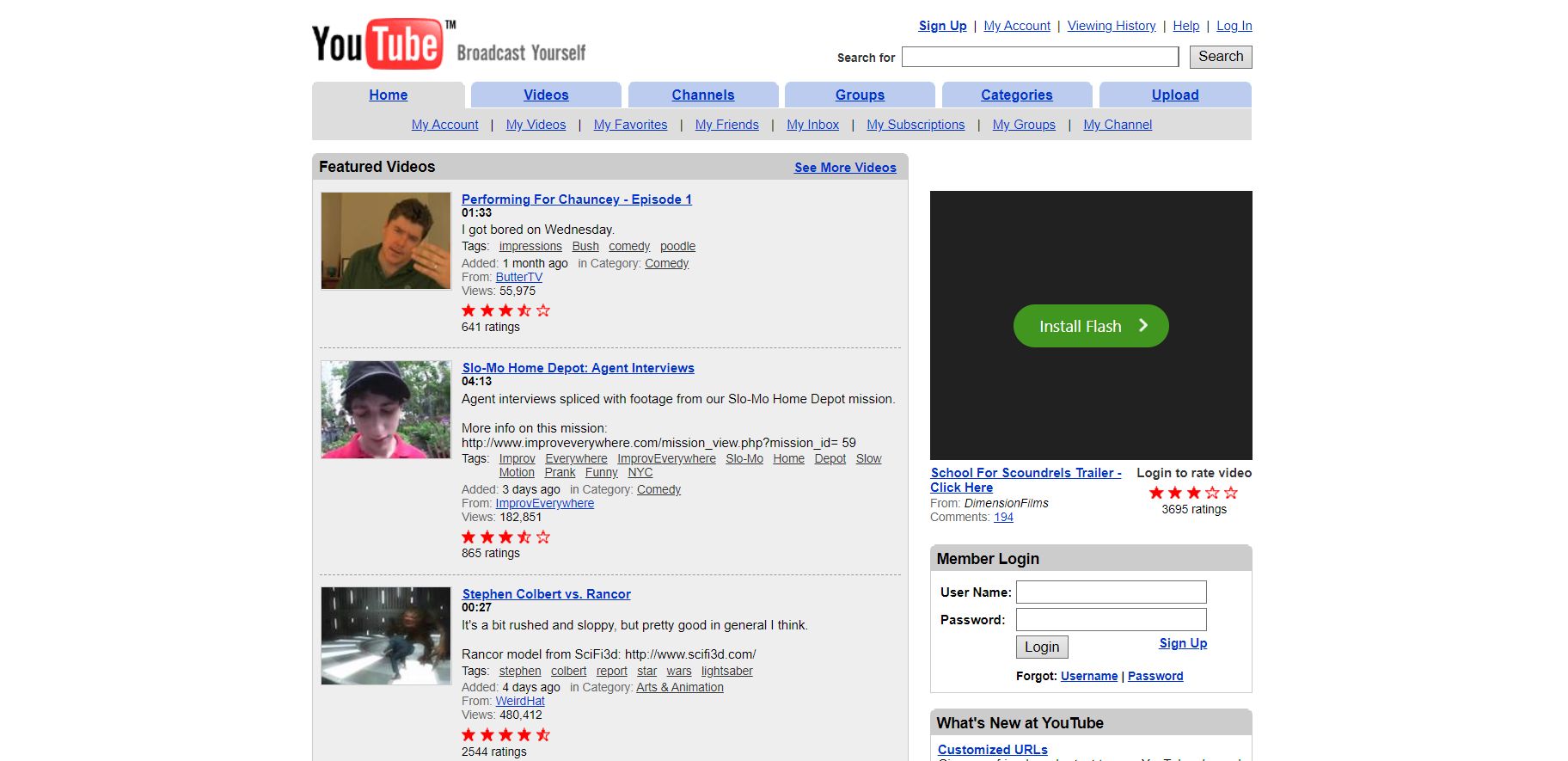The height and width of the screenshot is (761, 1568).
Task: Click Sign Up link in Member Login
Action: click(x=1183, y=643)
